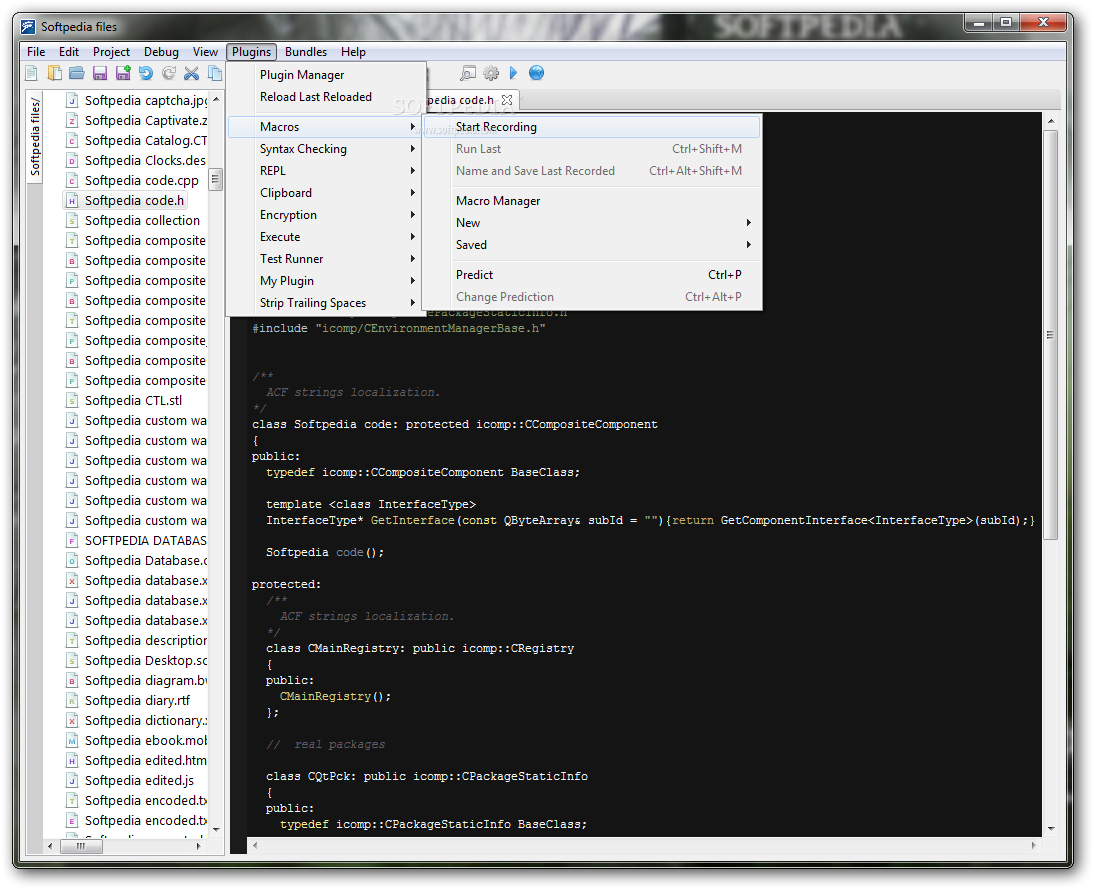This screenshot has height=889, width=1094.
Task: Open the Strip Trailing Spaces submenu
Action: coord(325,303)
